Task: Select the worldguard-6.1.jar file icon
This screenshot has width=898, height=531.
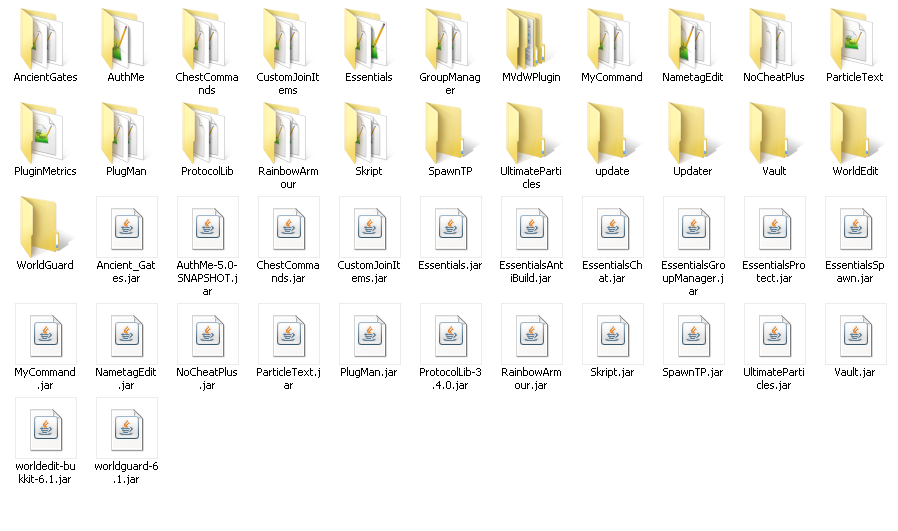Action: tap(127, 428)
